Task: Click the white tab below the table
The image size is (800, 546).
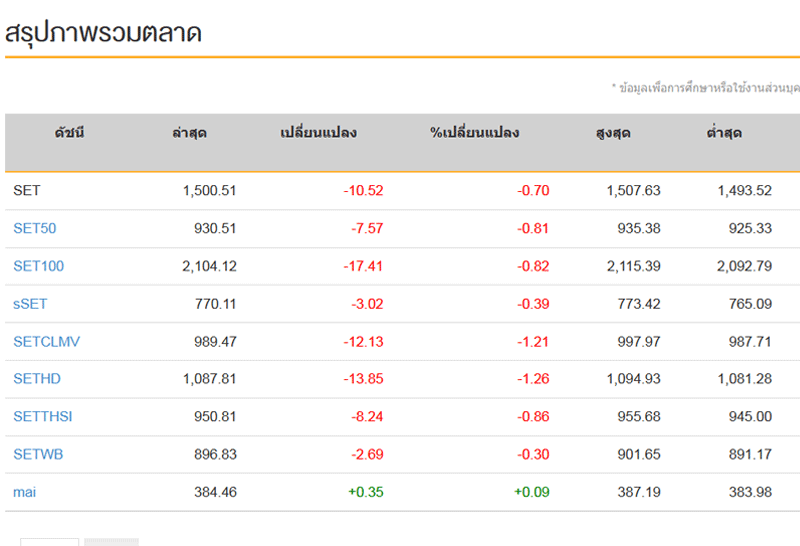Action: tap(49, 542)
